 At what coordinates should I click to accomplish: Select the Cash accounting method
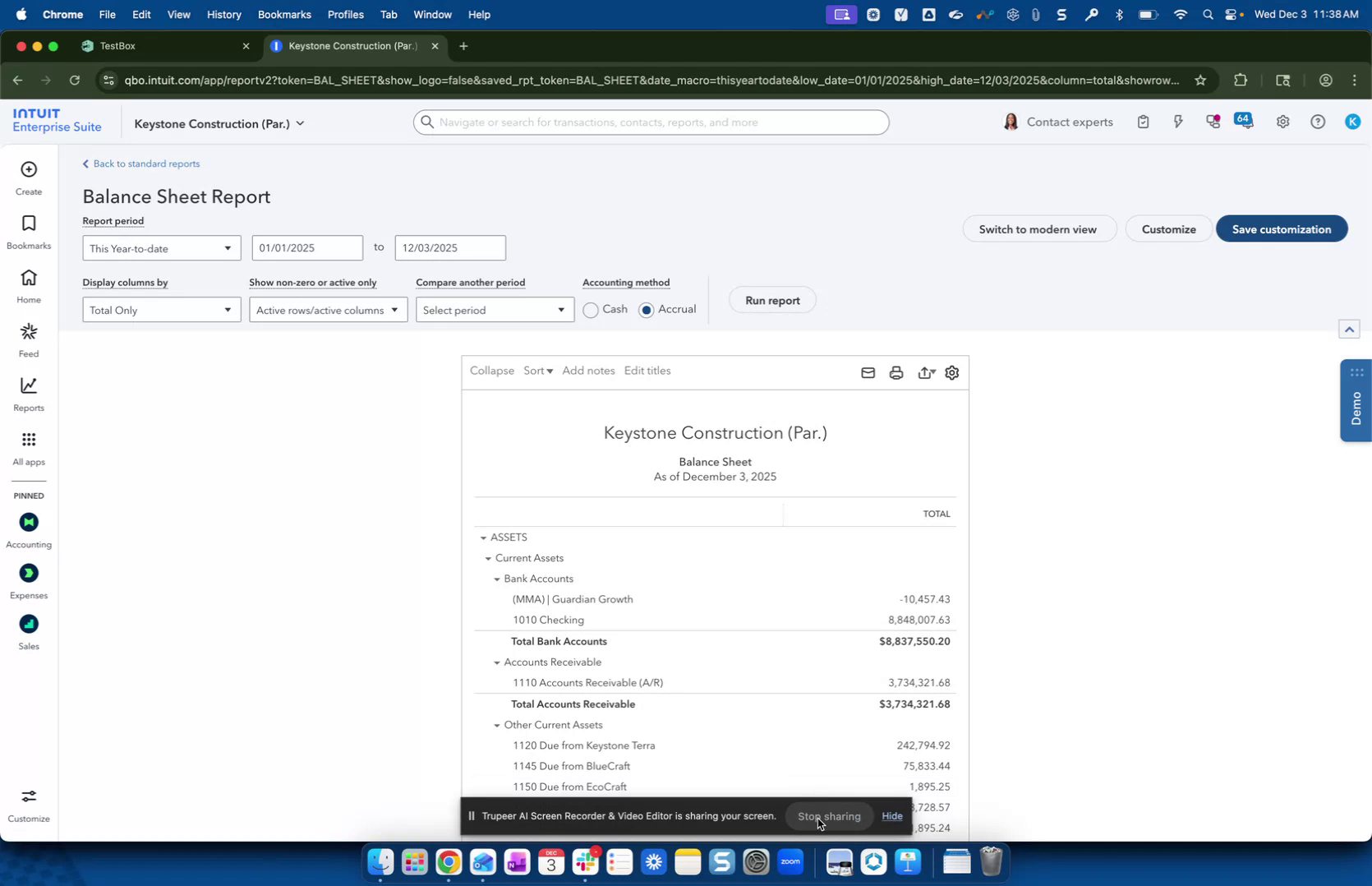[x=590, y=310]
